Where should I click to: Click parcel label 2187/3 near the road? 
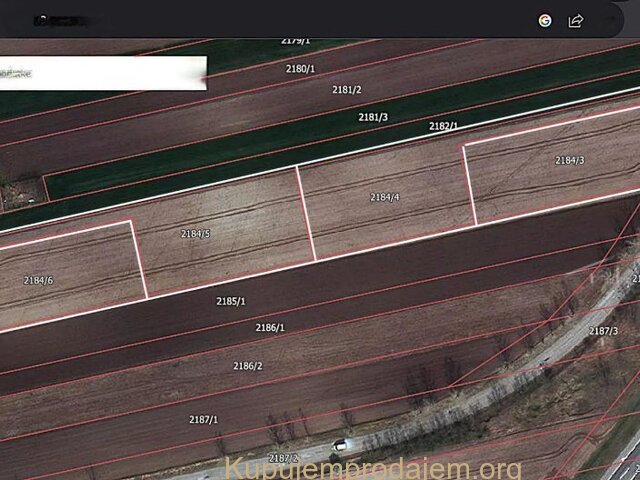coord(603,331)
